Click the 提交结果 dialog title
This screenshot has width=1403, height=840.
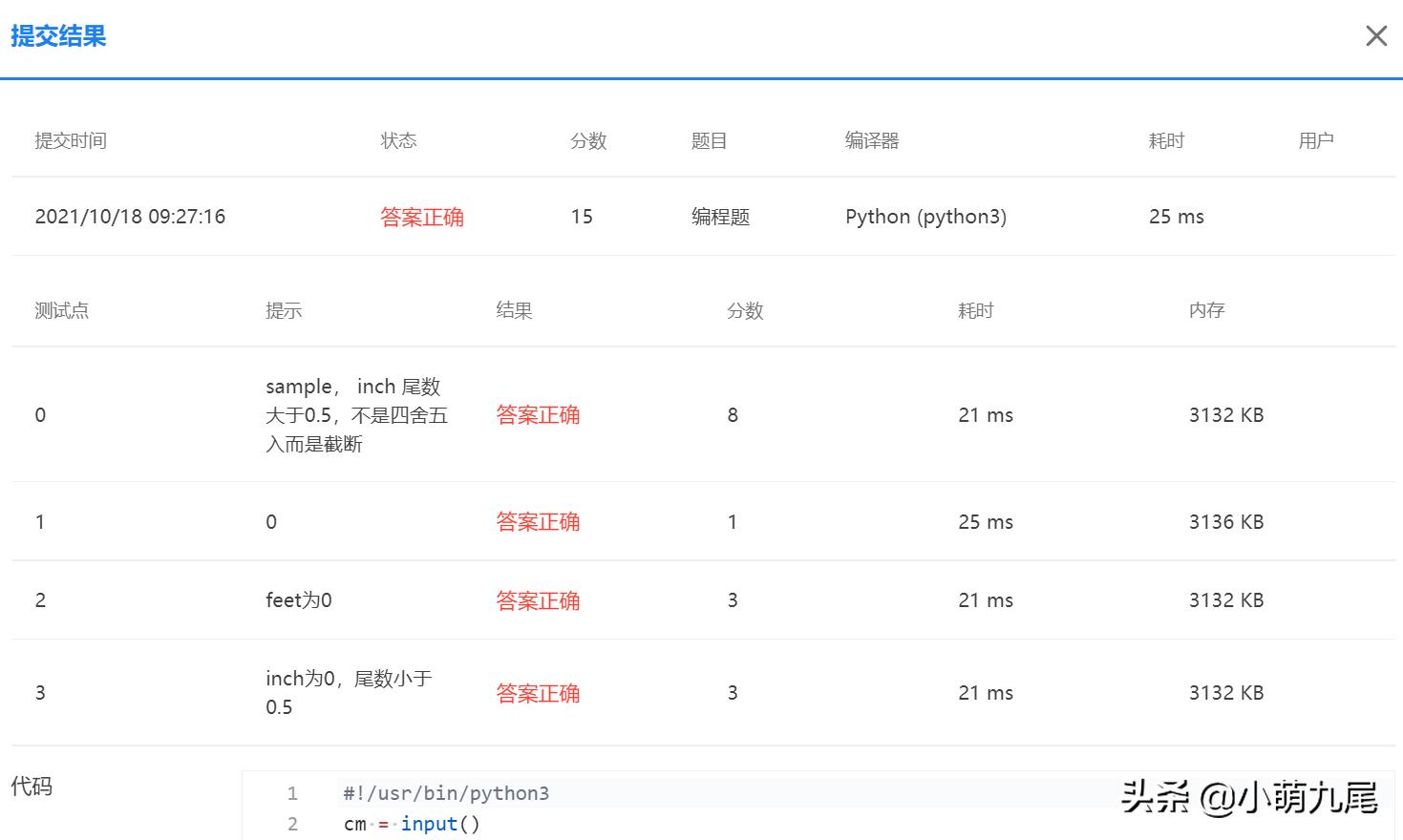tap(58, 36)
